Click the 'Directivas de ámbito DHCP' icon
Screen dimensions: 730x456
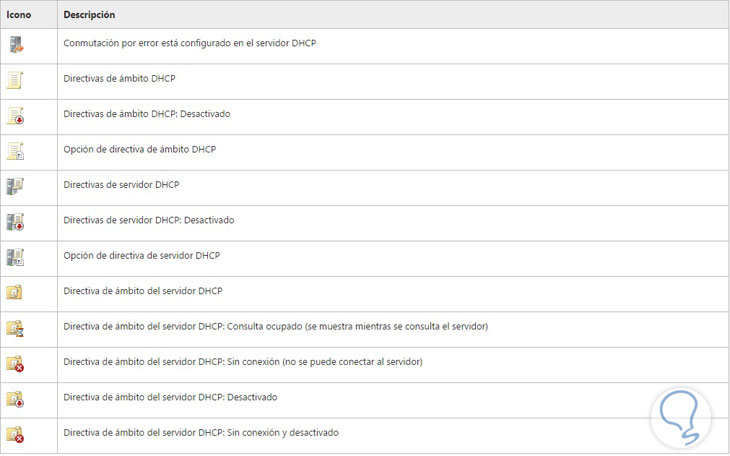click(15, 80)
